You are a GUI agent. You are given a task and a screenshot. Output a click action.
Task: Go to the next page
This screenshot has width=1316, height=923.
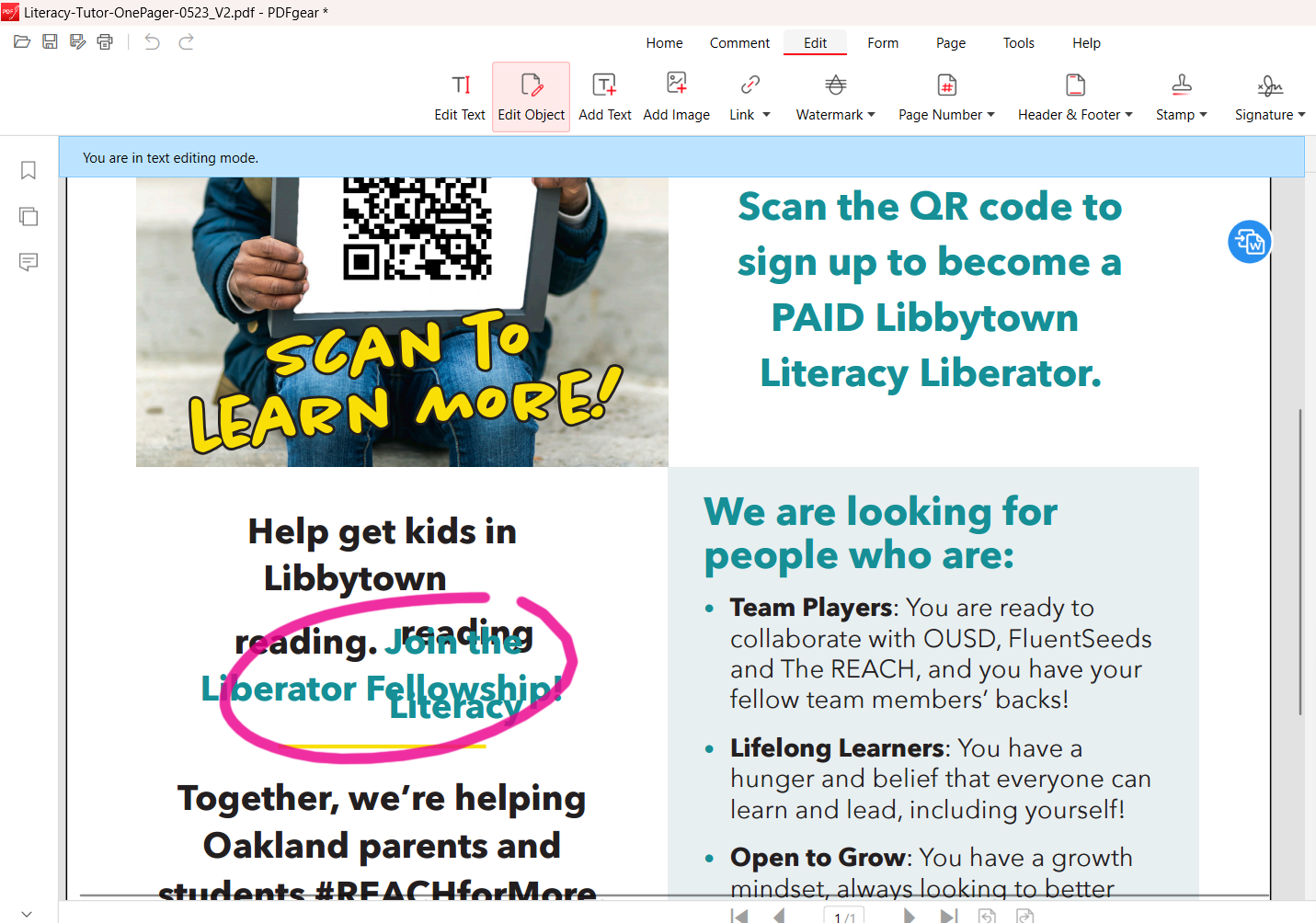pos(909,916)
